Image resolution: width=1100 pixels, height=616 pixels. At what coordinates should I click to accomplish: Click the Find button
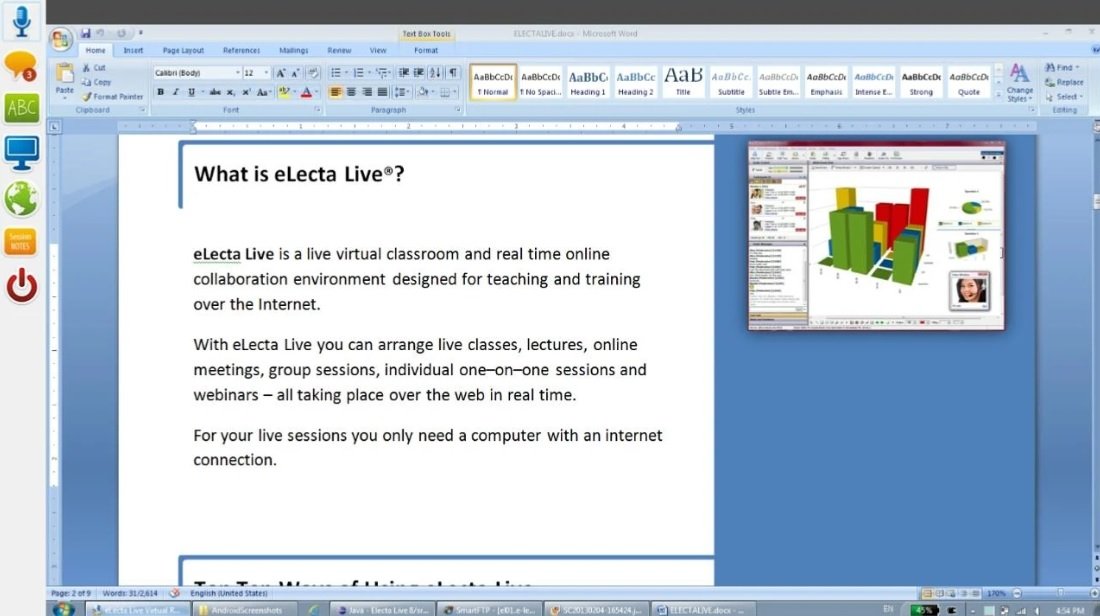click(1063, 67)
